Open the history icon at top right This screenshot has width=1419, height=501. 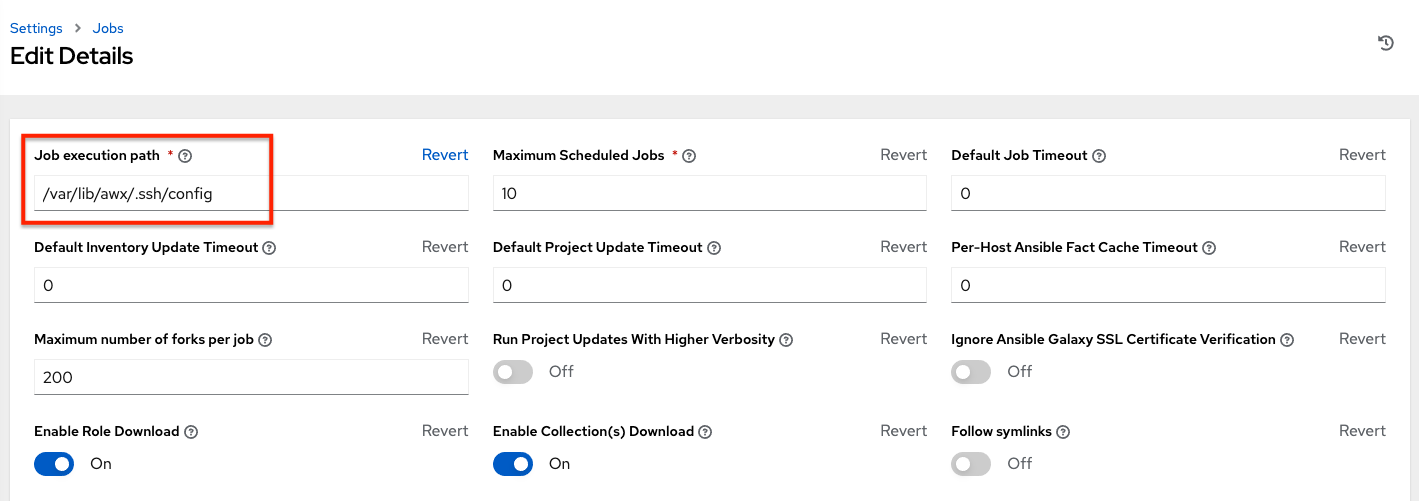point(1385,43)
